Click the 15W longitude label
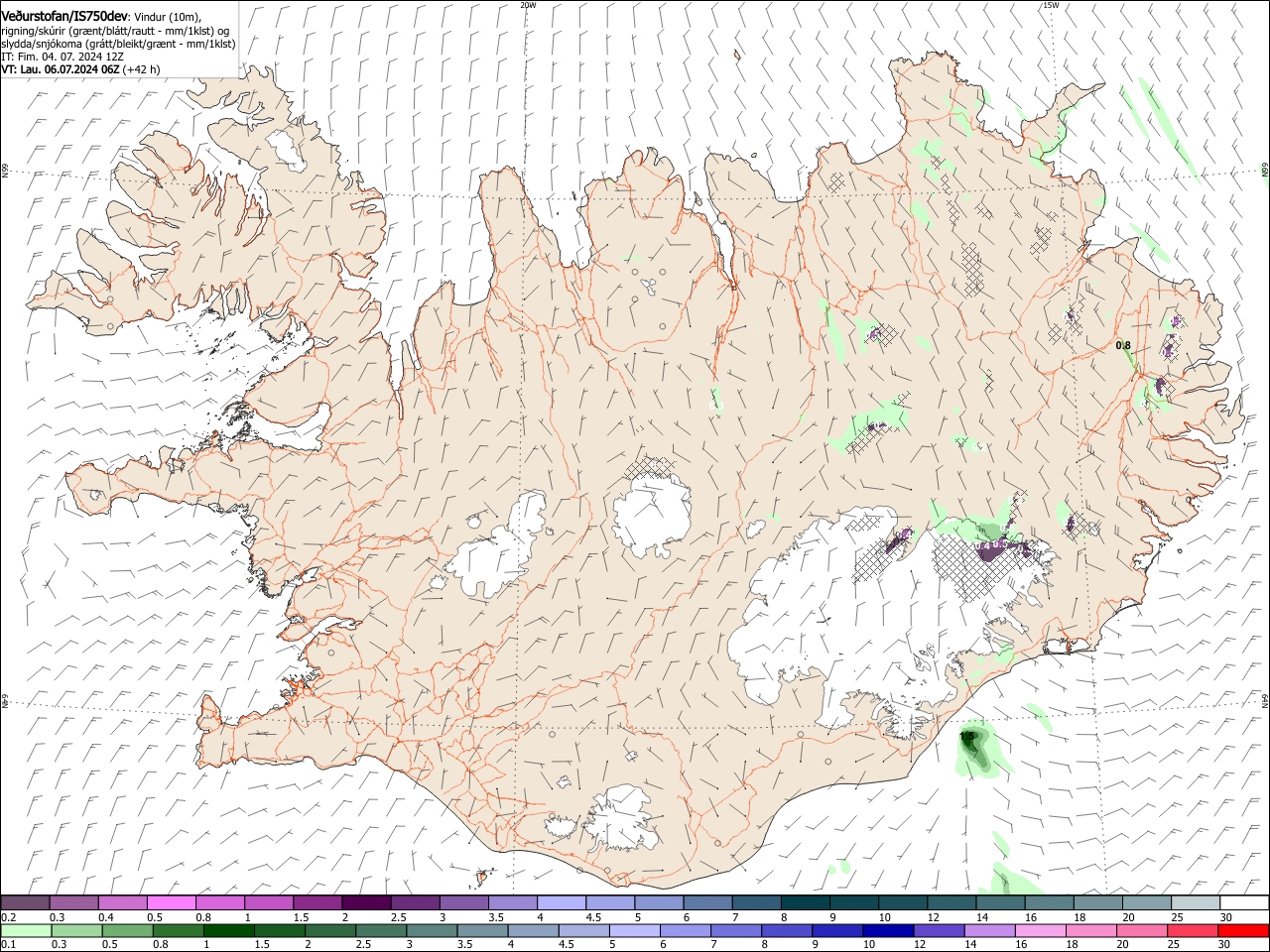The width and height of the screenshot is (1270, 952). (x=1051, y=5)
